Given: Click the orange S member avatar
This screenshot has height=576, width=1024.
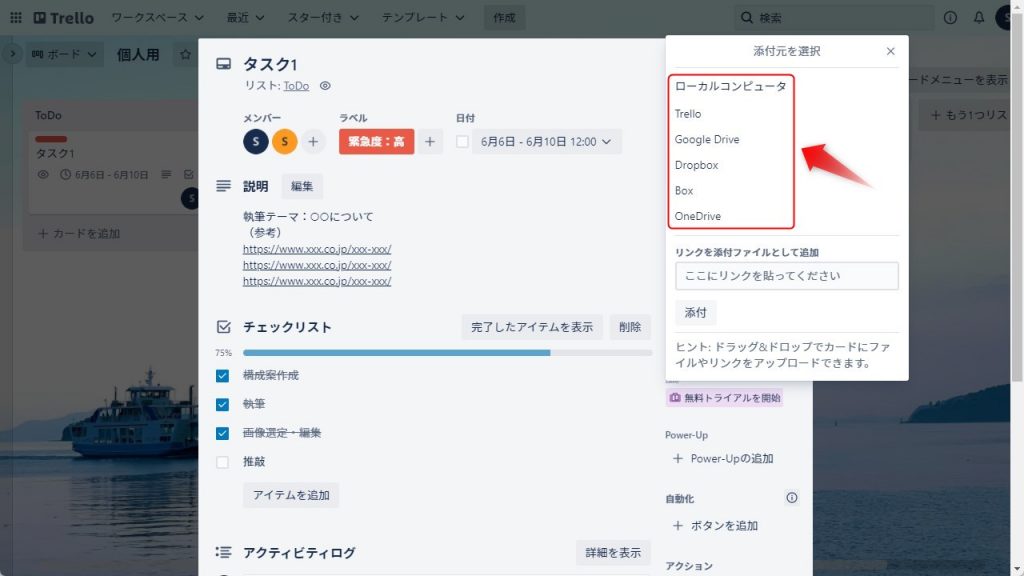Looking at the screenshot, I should click(x=285, y=142).
